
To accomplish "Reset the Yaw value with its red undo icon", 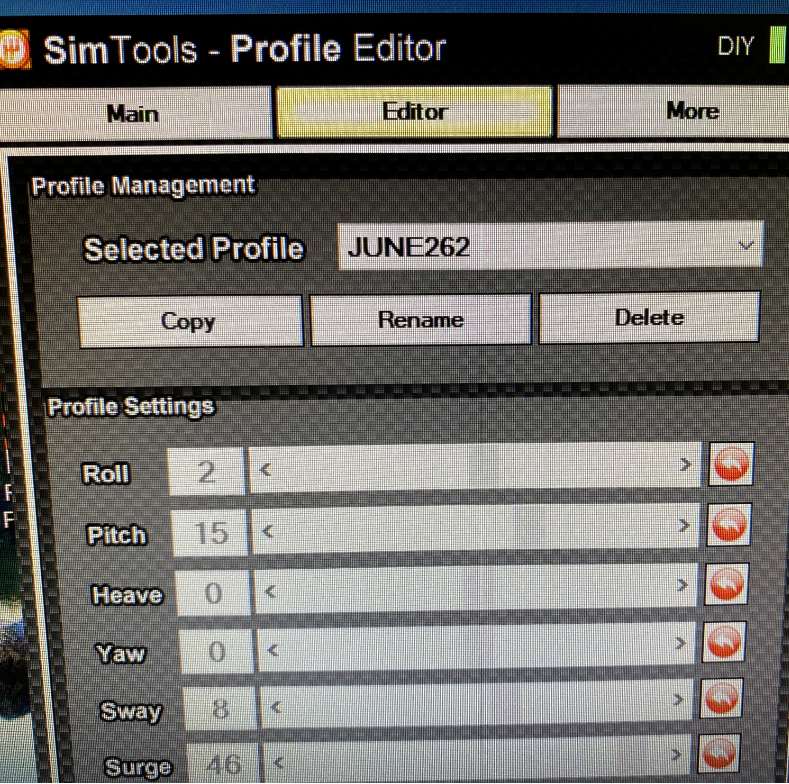I will click(724, 642).
